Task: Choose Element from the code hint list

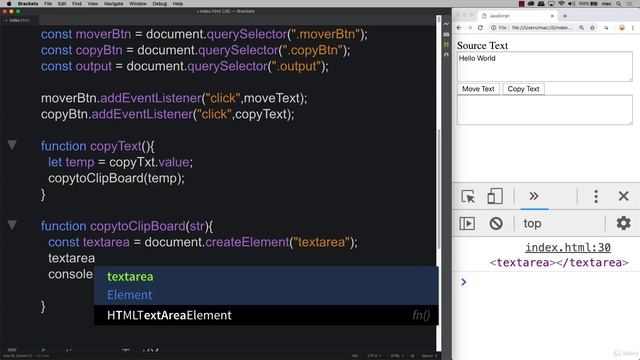Action: point(266,295)
